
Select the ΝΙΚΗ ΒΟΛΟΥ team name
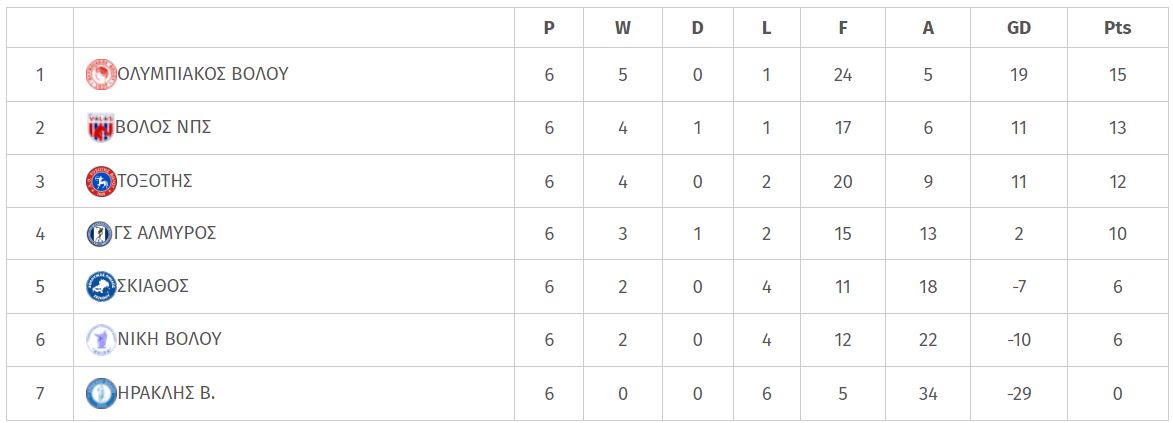[170, 339]
